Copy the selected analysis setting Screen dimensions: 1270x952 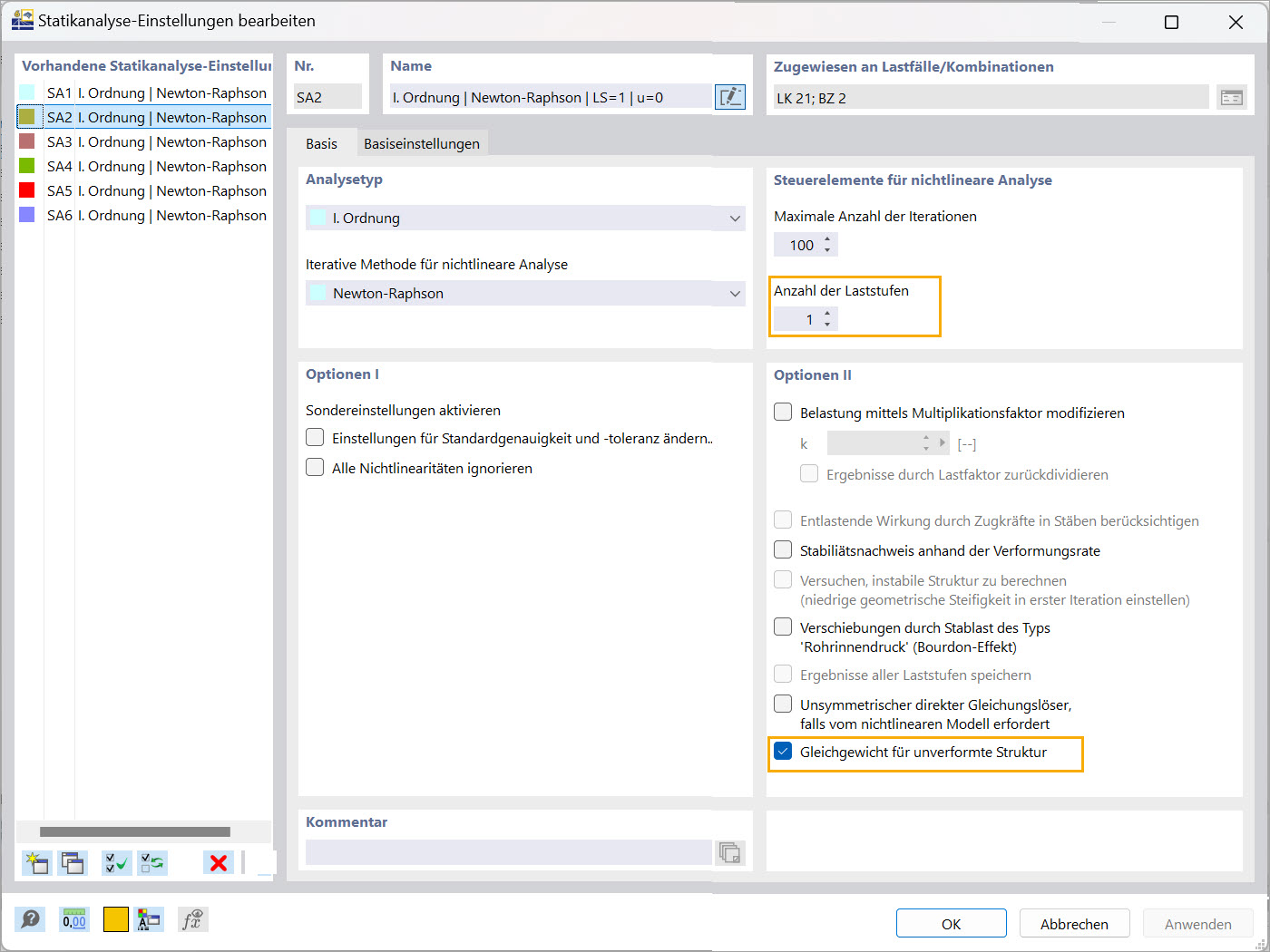coord(73,862)
